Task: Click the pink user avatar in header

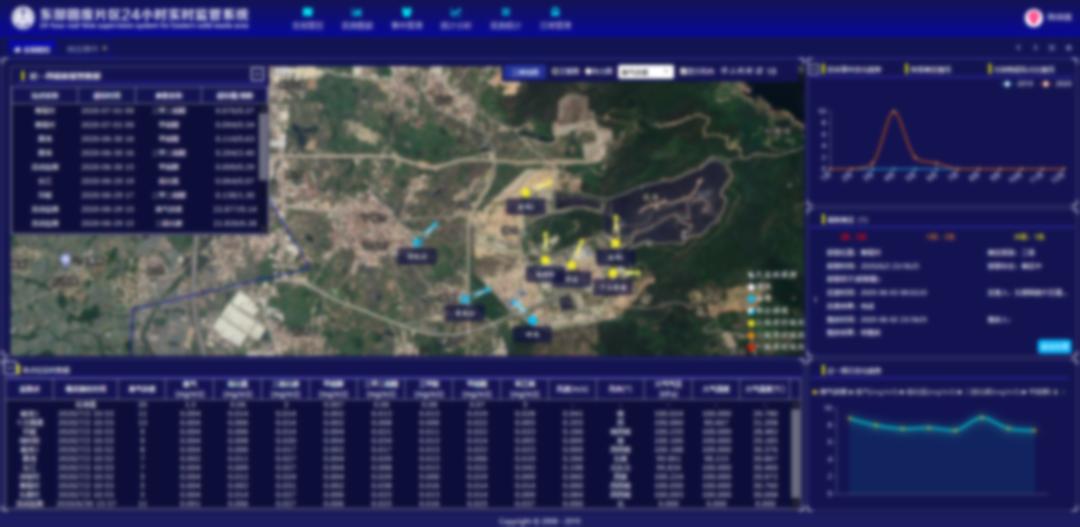Action: (1033, 19)
